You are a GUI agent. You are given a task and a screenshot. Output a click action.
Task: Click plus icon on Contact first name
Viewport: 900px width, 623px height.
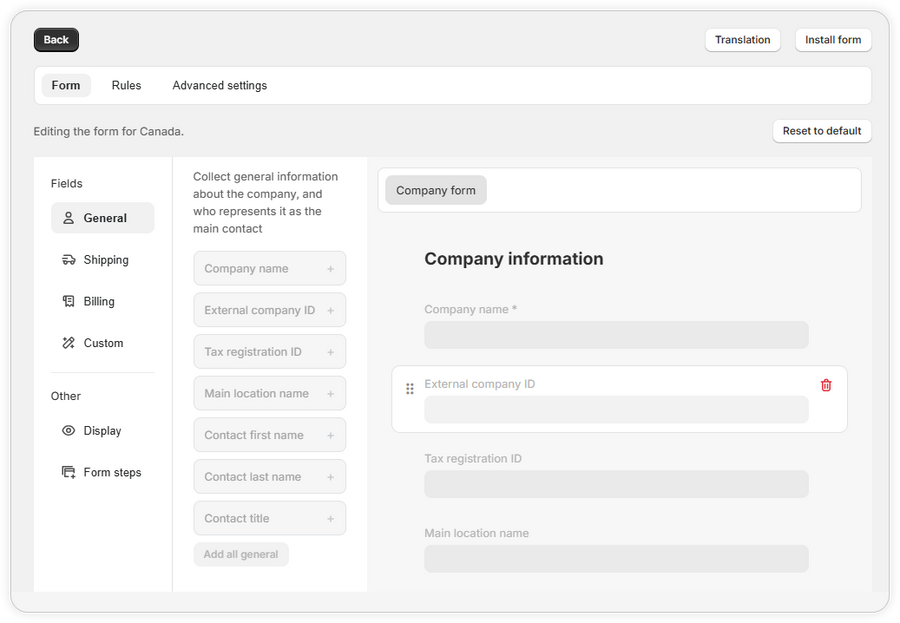point(331,435)
